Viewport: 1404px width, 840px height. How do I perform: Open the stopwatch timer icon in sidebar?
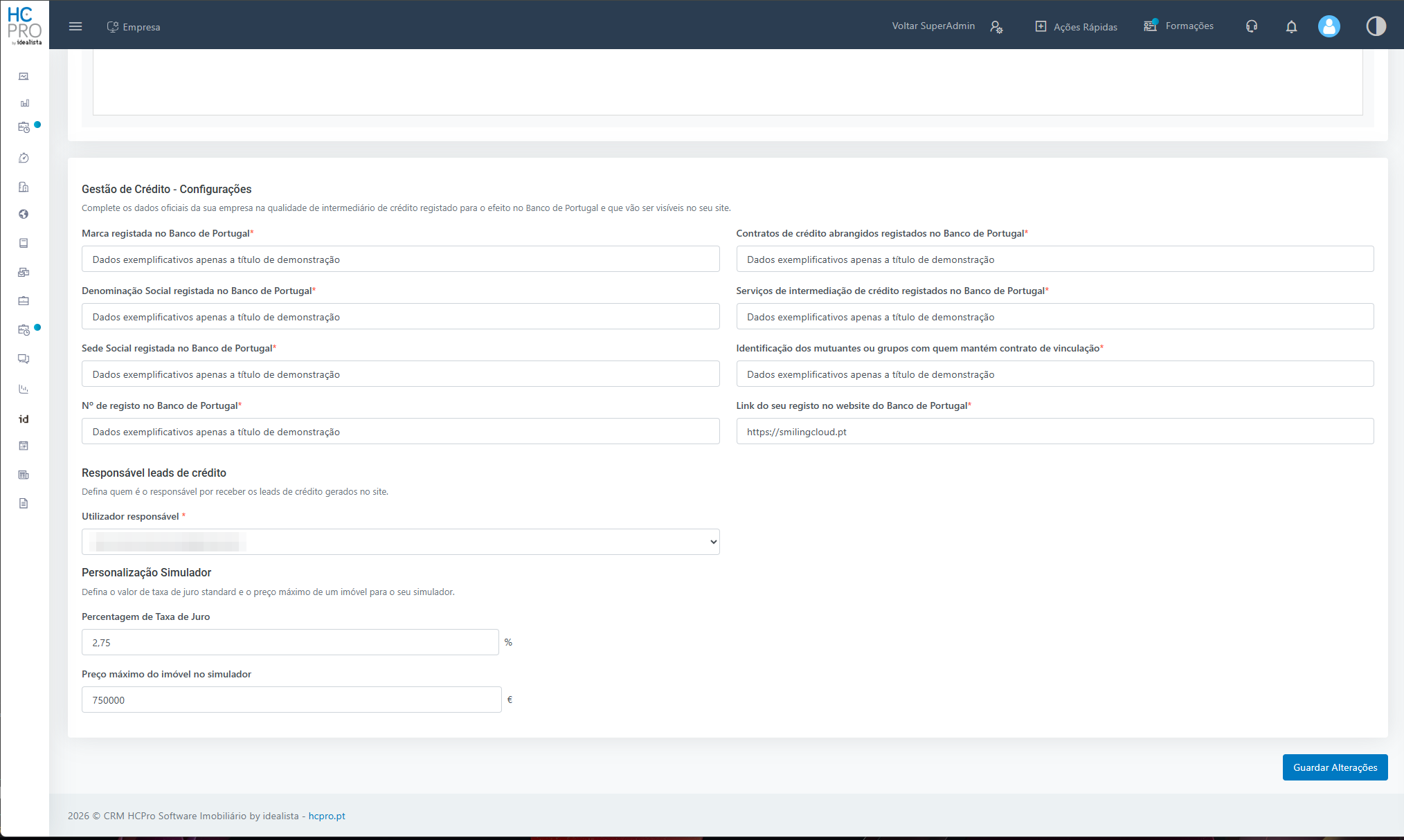(24, 158)
